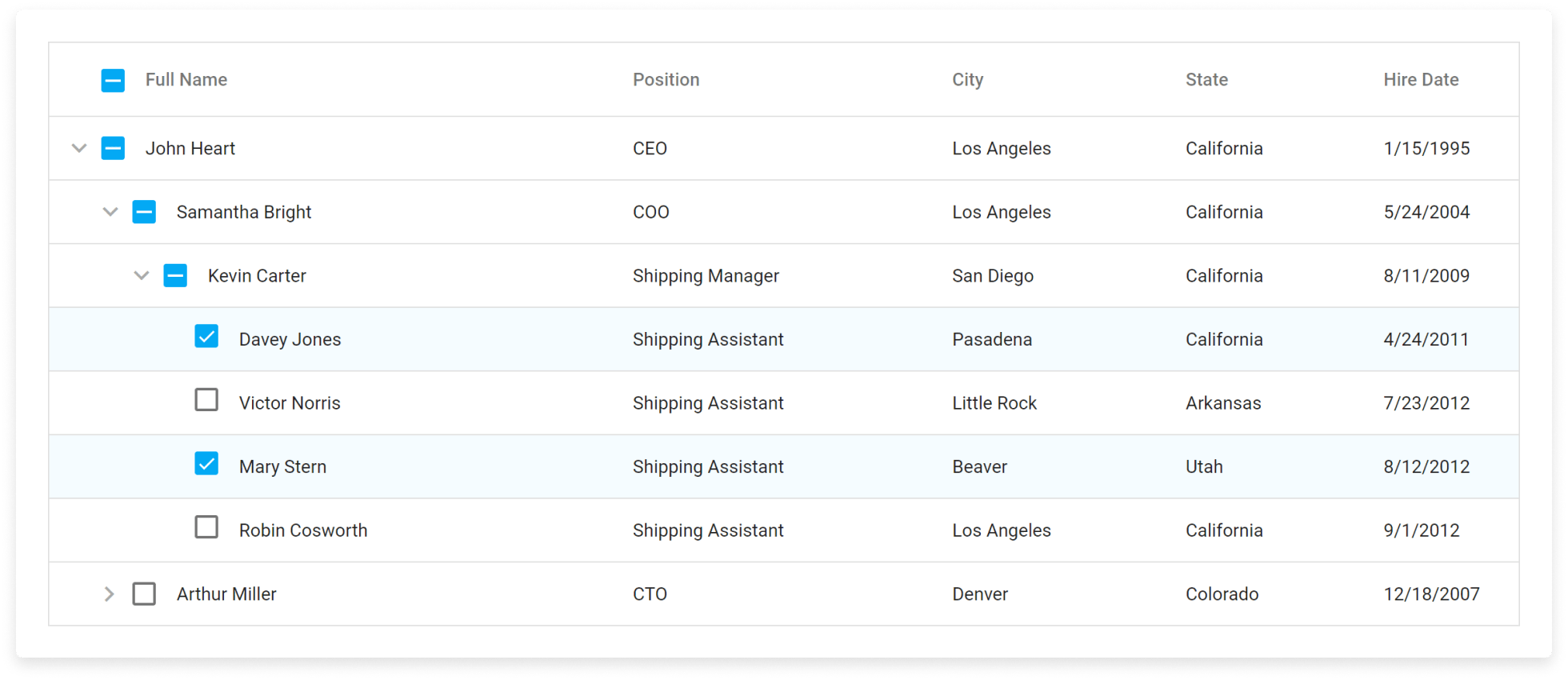Toggle Samantha Bright's row checkbox

click(144, 212)
